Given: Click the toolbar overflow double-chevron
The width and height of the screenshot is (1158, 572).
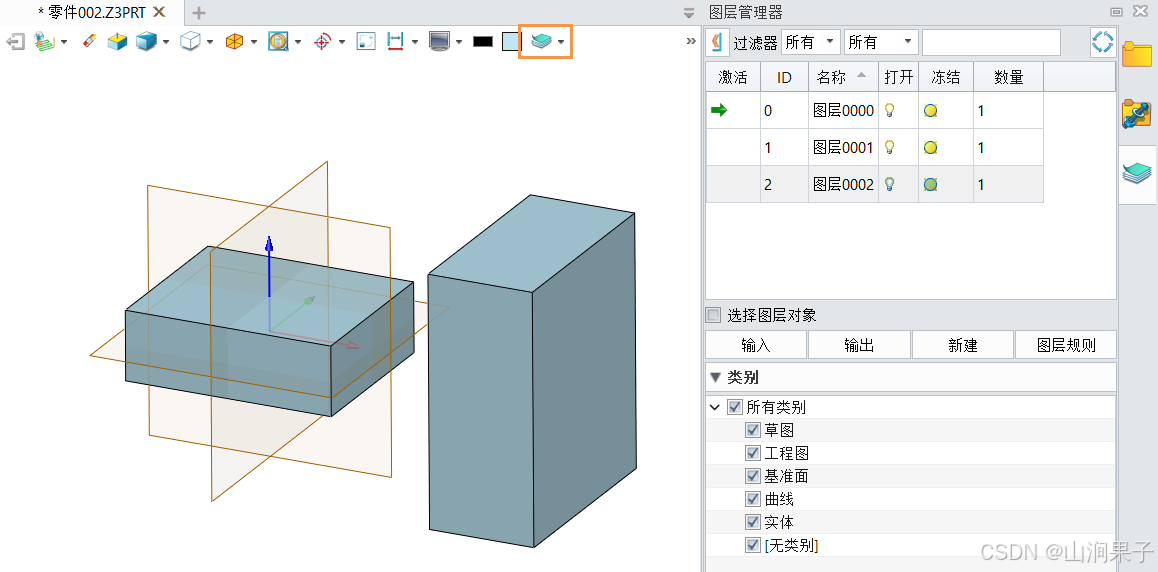Looking at the screenshot, I should coord(691,41).
